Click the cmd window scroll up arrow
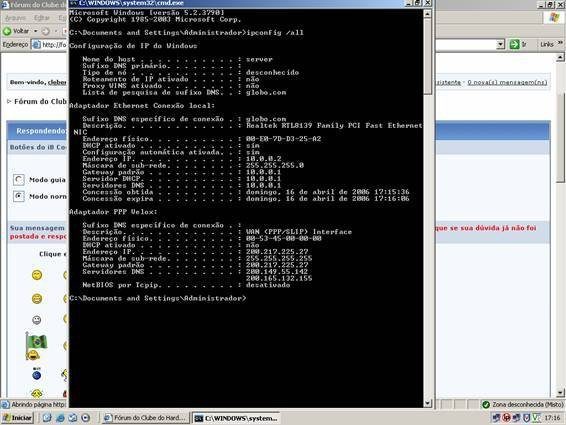Screen dimensions: 566x425 point(427,14)
